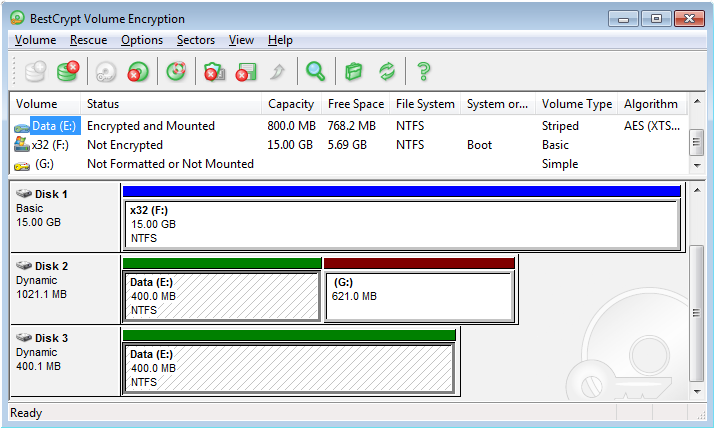Click the green refresh arrows icon
This screenshot has width=715, height=429.
coord(386,71)
